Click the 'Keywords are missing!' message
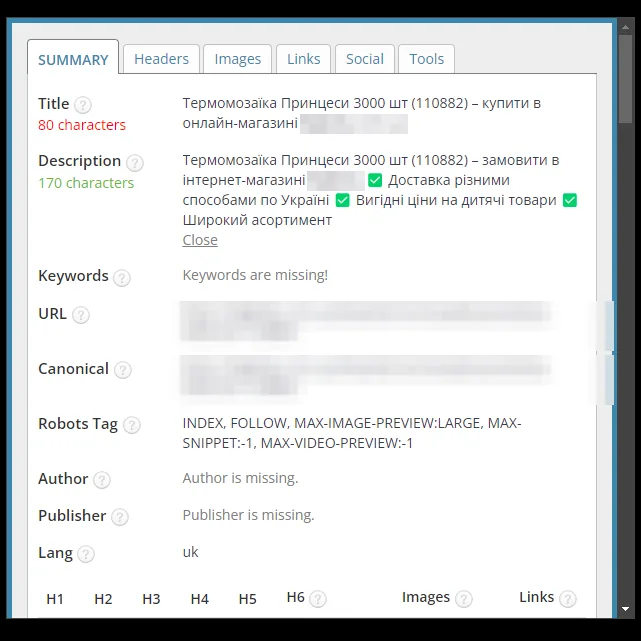This screenshot has height=641, width=641. coord(255,275)
